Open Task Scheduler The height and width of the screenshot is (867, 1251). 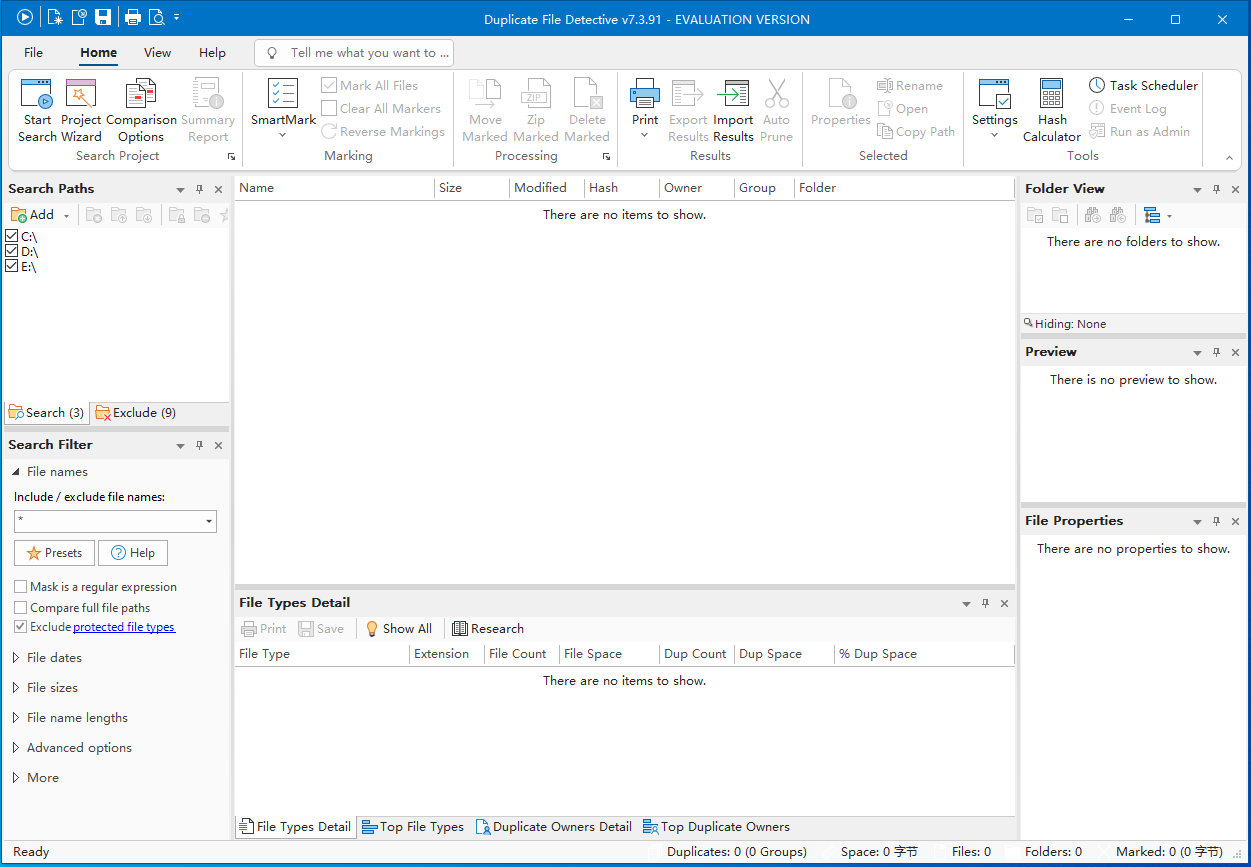click(x=1143, y=86)
